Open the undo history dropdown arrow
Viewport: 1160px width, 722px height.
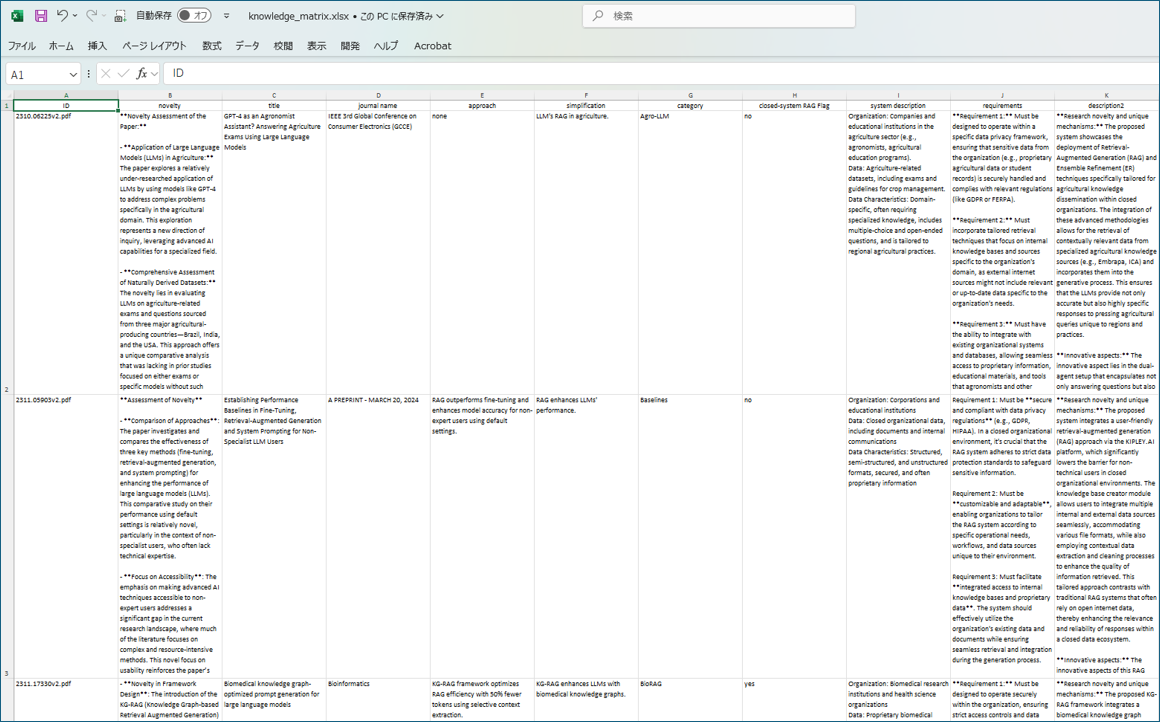76,16
